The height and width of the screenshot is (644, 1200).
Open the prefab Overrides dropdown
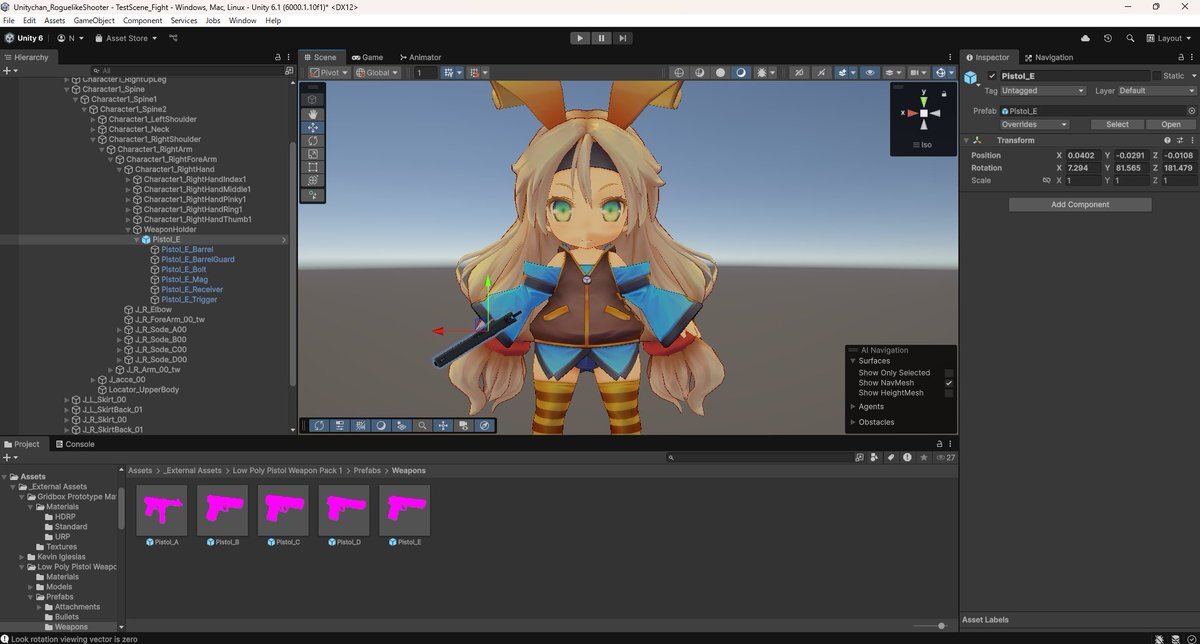tap(1035, 125)
